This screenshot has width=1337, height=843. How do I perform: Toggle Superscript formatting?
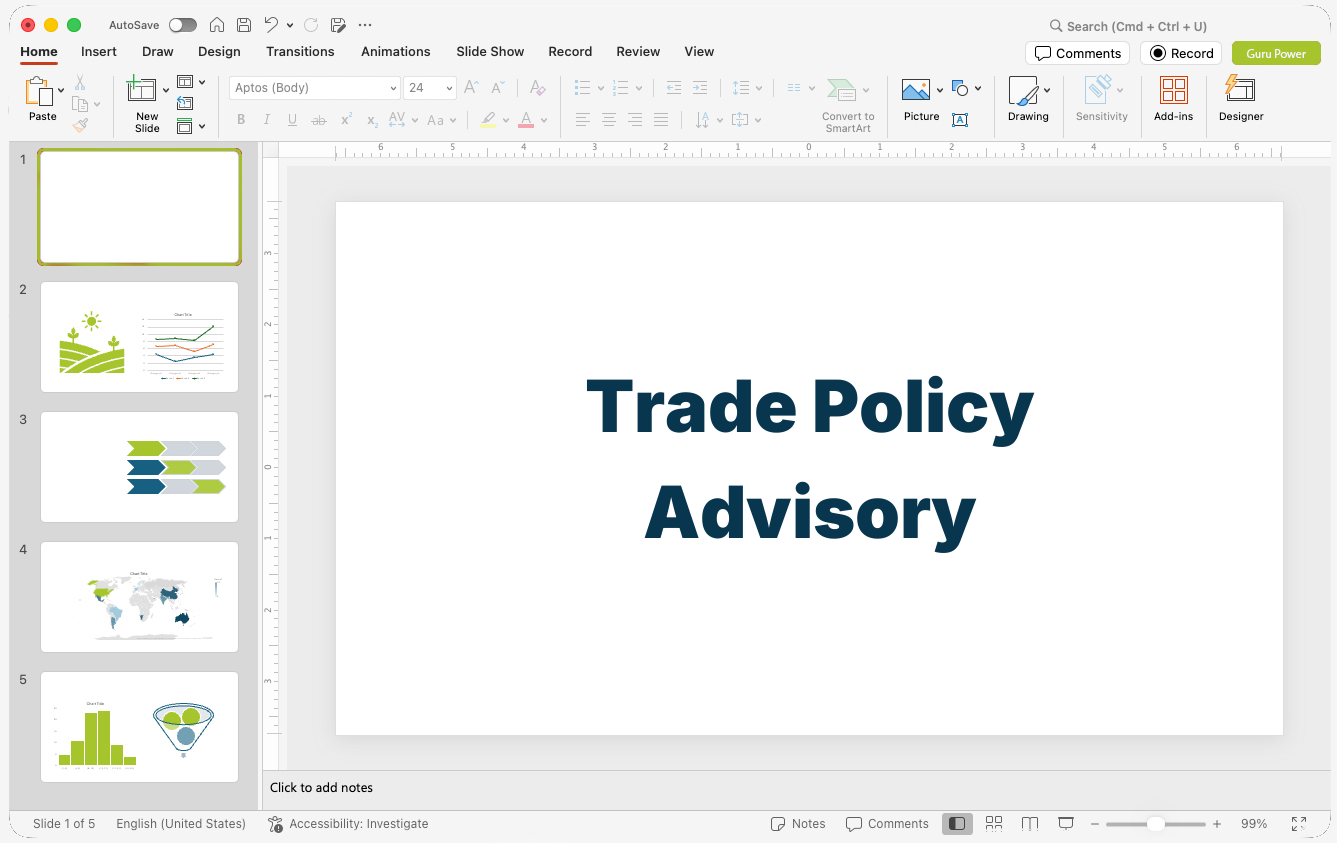(x=346, y=120)
